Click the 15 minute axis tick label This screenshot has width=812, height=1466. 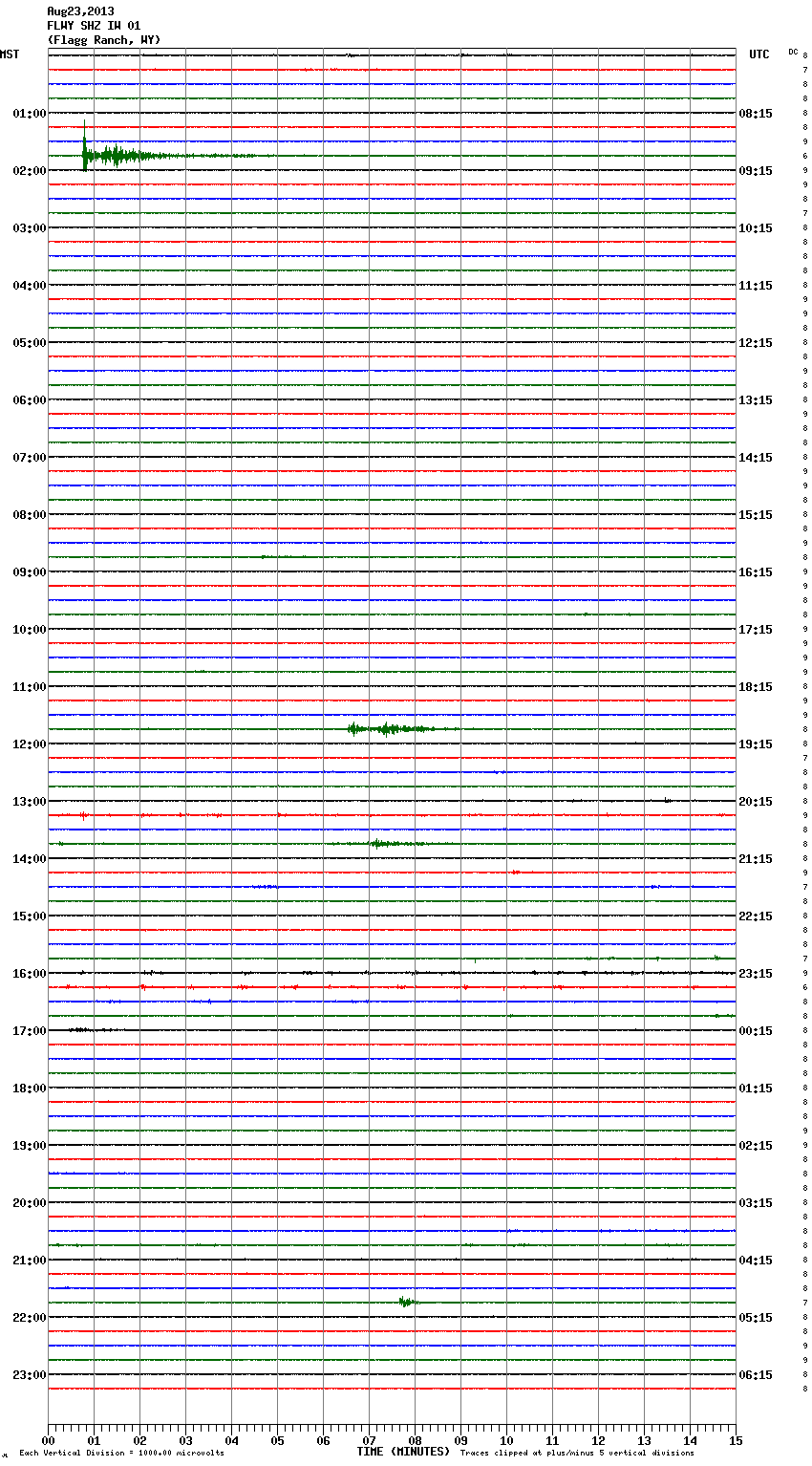pos(736,1440)
